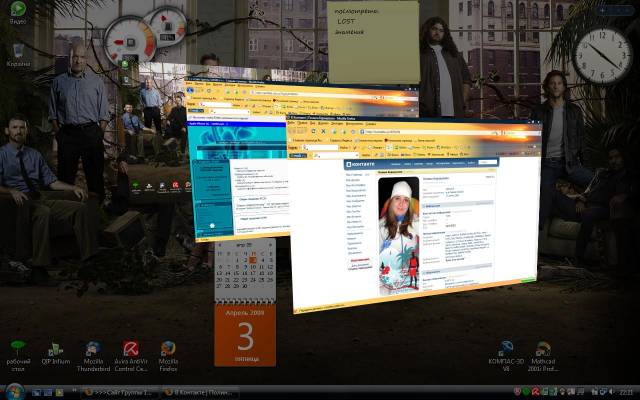This screenshot has height=400, width=640.
Task: Click the profile photo on VKontakte page
Action: pyautogui.click(x=398, y=234)
